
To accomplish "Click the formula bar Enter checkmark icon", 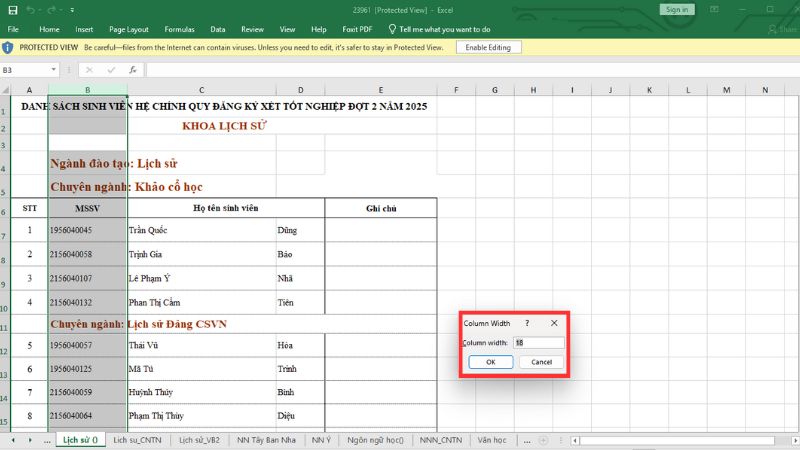I will tap(110, 70).
